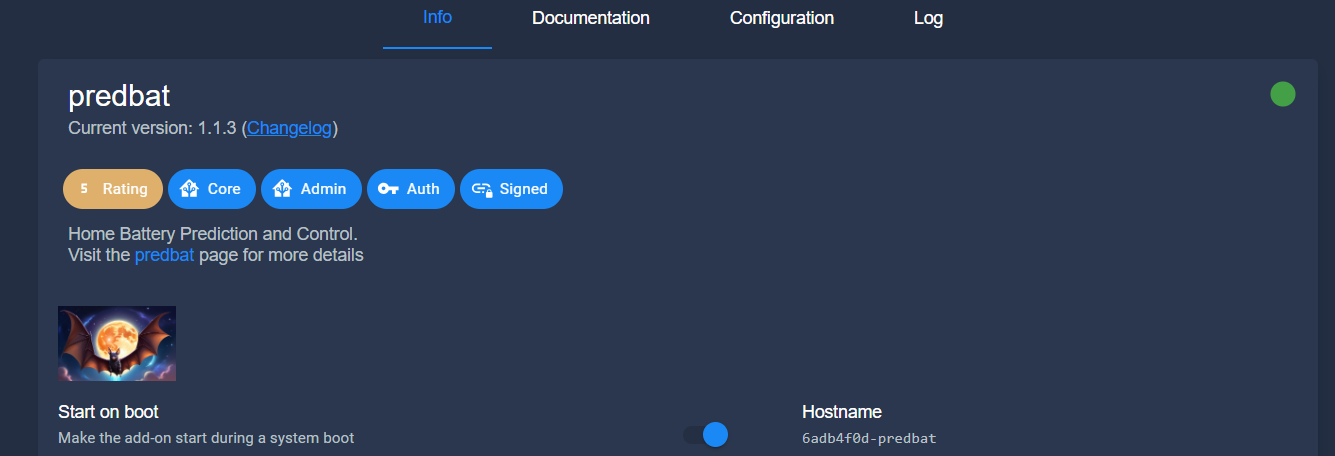This screenshot has height=456, width=1335.
Task: Click the Rating 5 badge
Action: [x=113, y=189]
